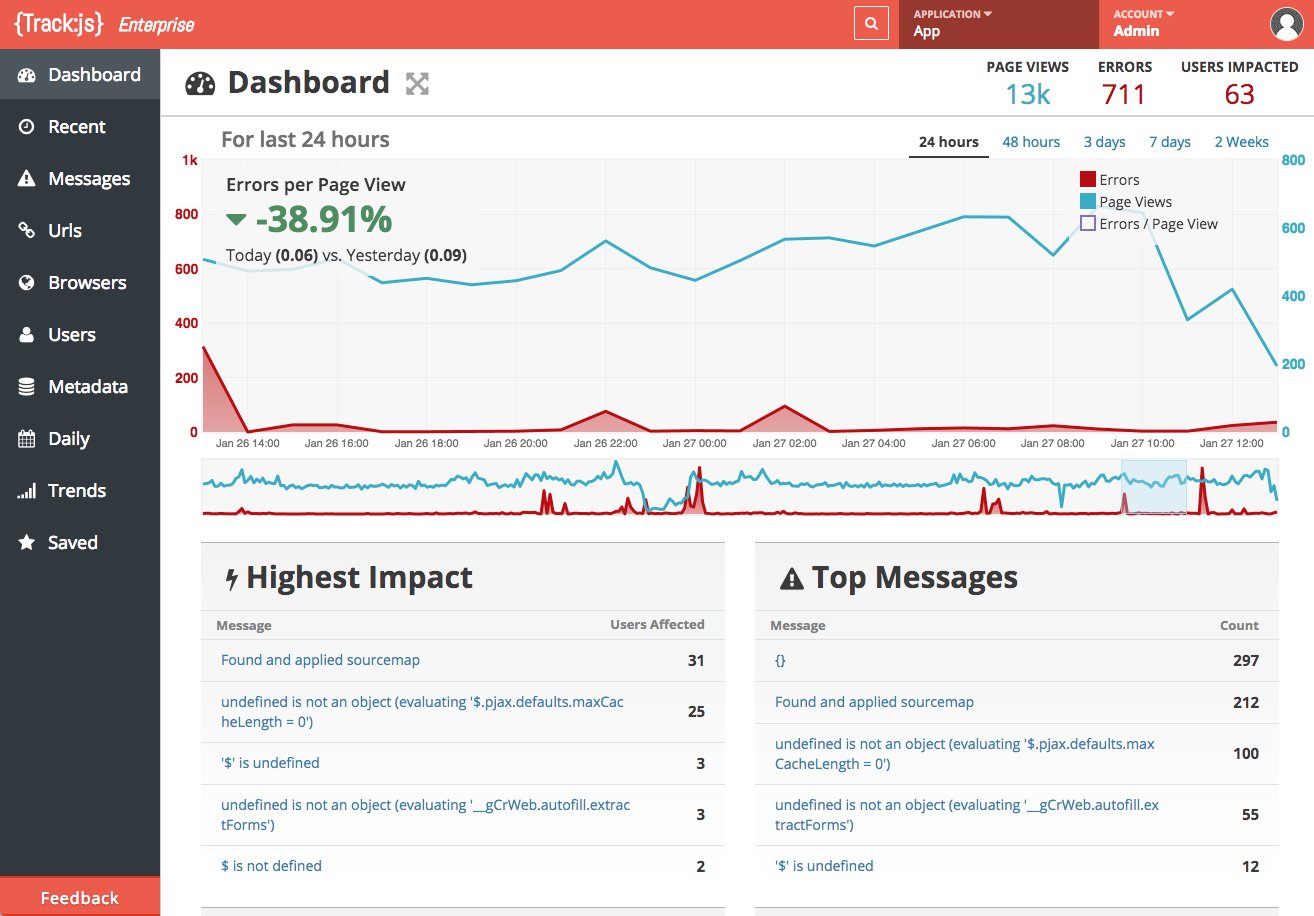Open Recent via the clock icon
1314x916 pixels.
(x=27, y=127)
